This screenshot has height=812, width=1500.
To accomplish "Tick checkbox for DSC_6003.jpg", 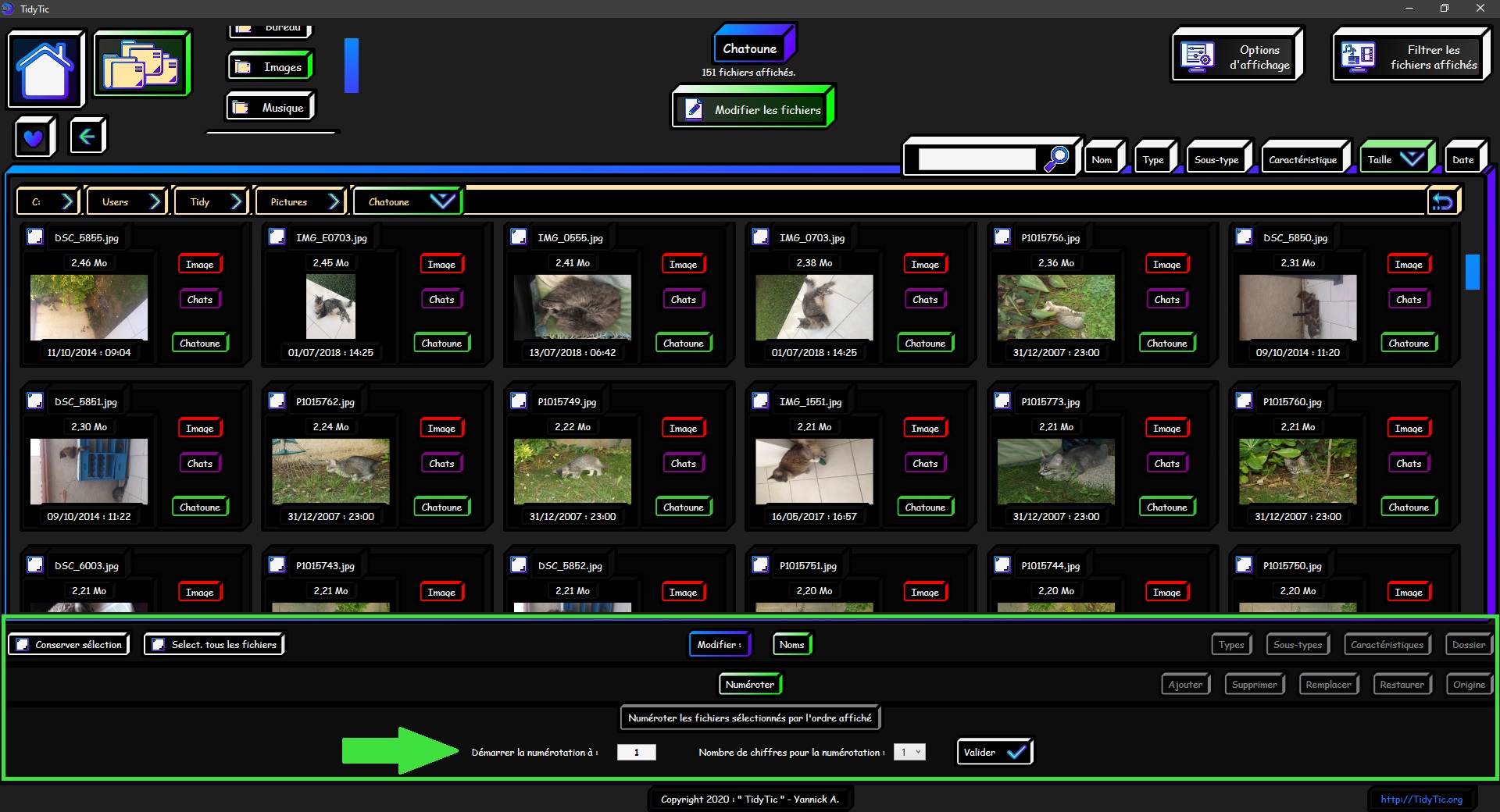I will click(x=35, y=564).
